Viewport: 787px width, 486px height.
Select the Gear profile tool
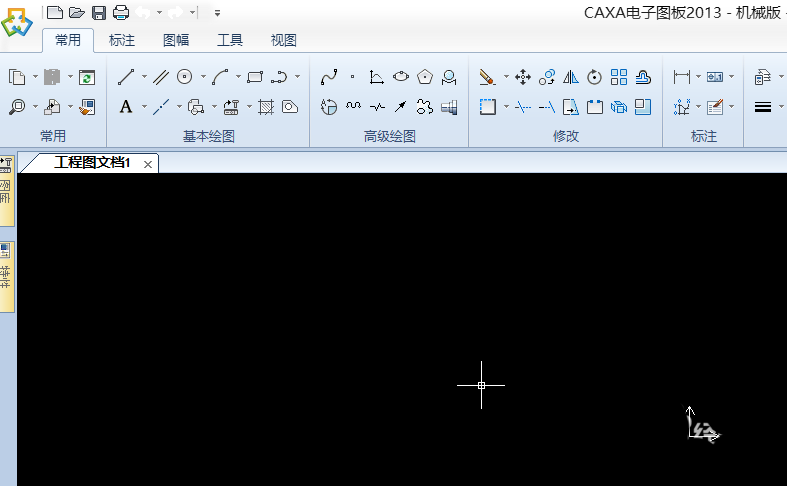(425, 106)
